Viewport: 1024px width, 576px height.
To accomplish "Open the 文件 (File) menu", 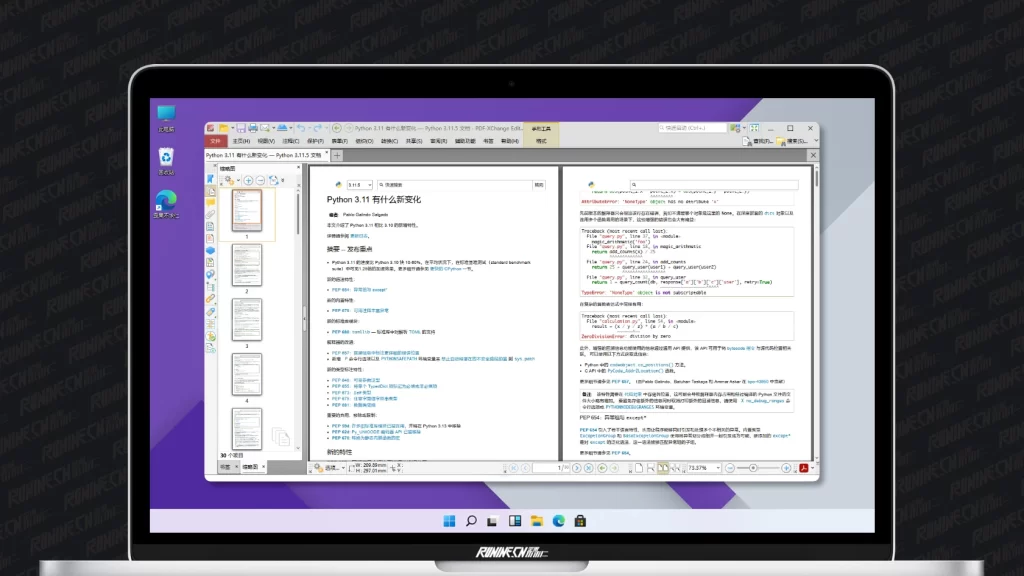I will click(215, 141).
